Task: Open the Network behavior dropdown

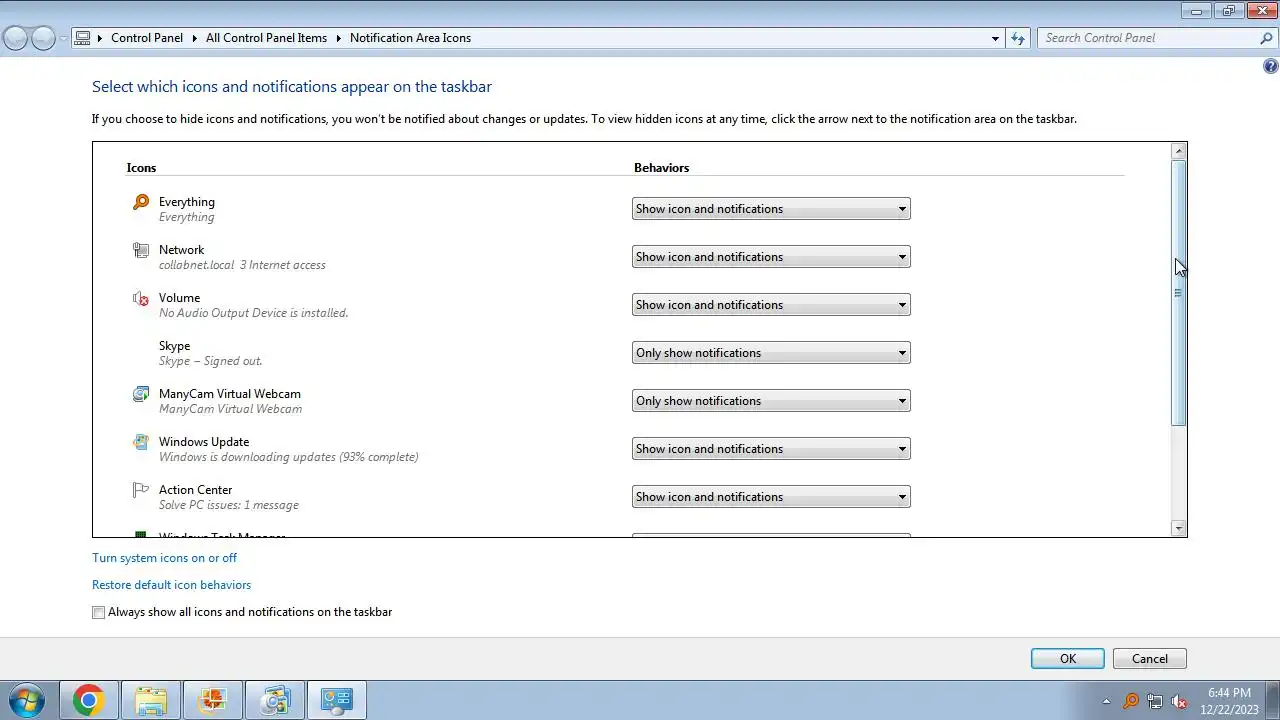Action: click(771, 257)
